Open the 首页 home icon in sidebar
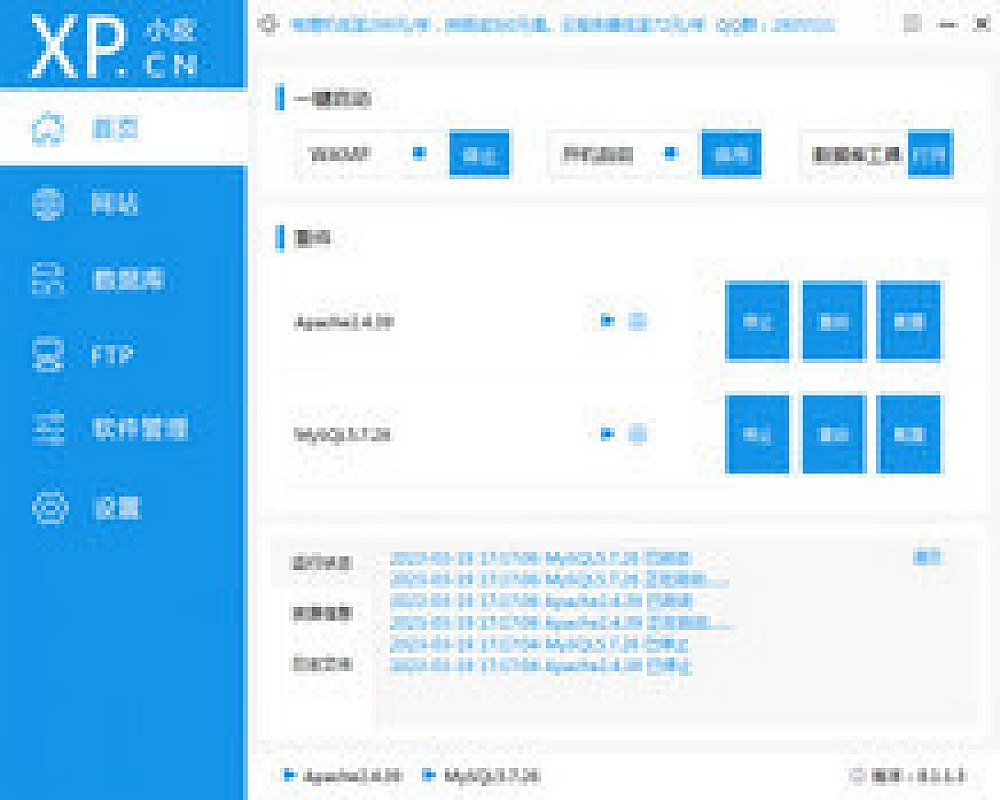This screenshot has width=1000, height=800. coord(48,129)
